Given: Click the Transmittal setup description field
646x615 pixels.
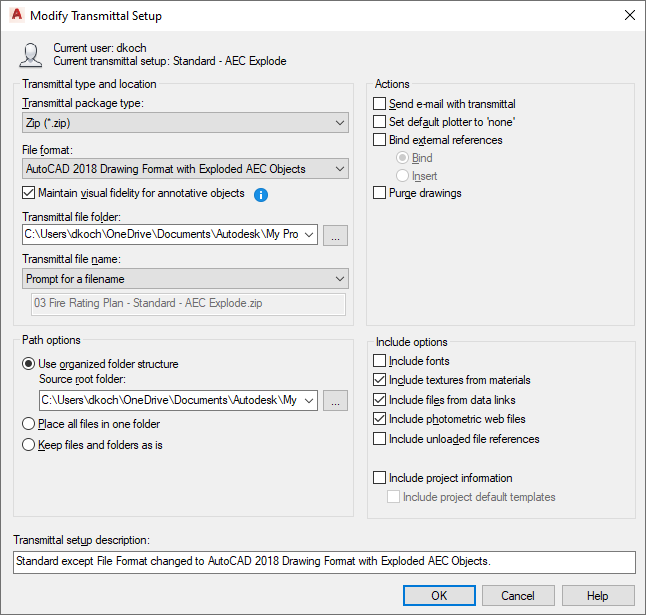Looking at the screenshot, I should click(x=324, y=562).
